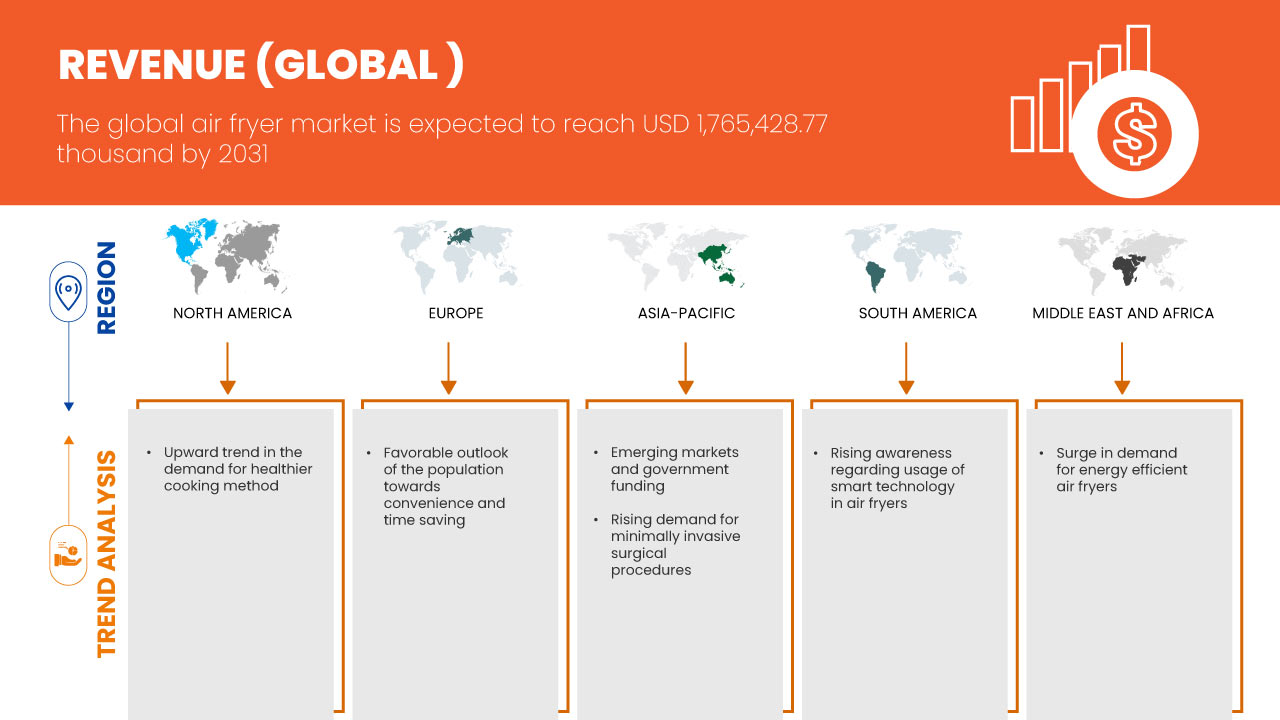Select the ASIA-PACIFIC label
1280x720 pixels.
686,313
